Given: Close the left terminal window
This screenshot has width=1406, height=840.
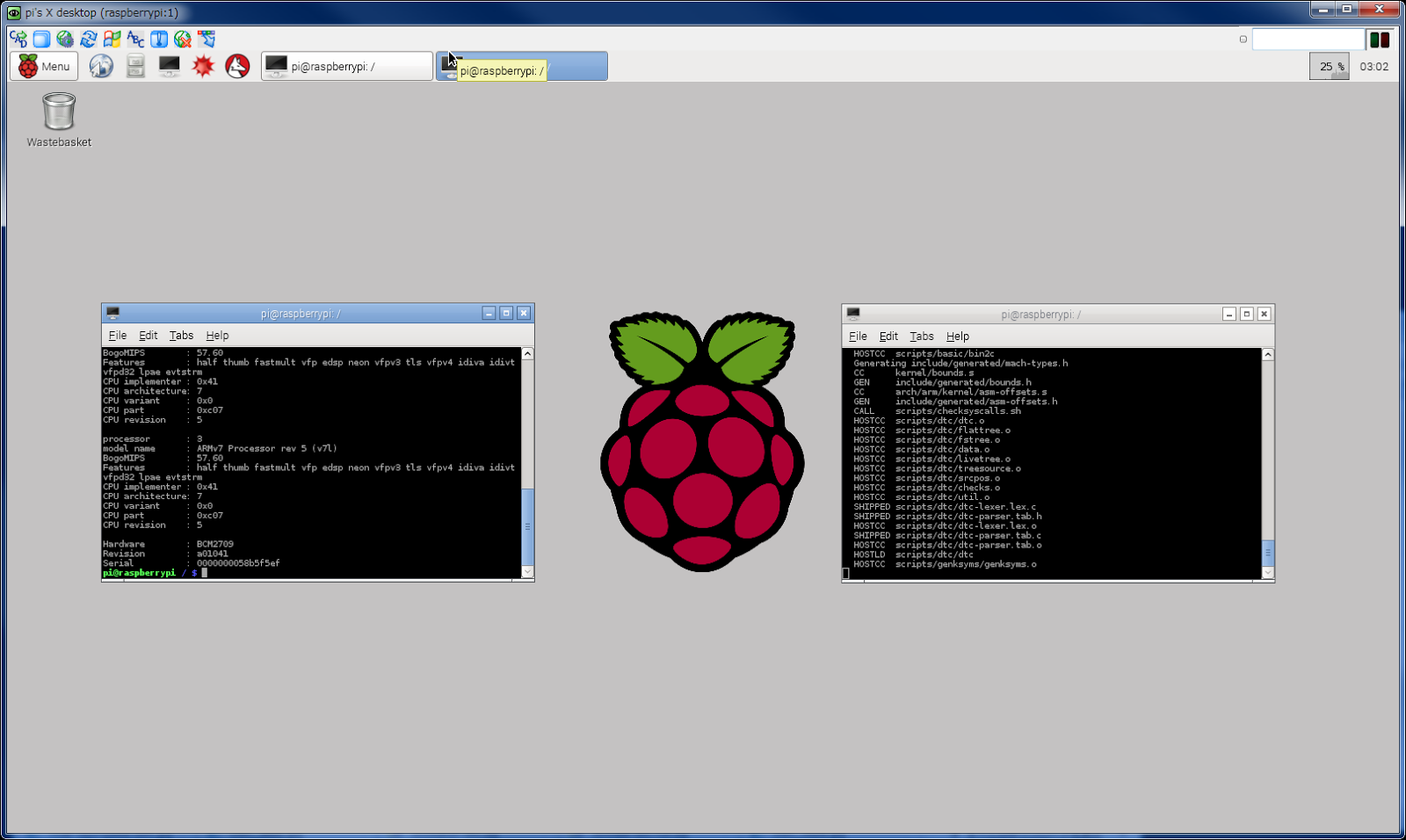Looking at the screenshot, I should [x=524, y=313].
